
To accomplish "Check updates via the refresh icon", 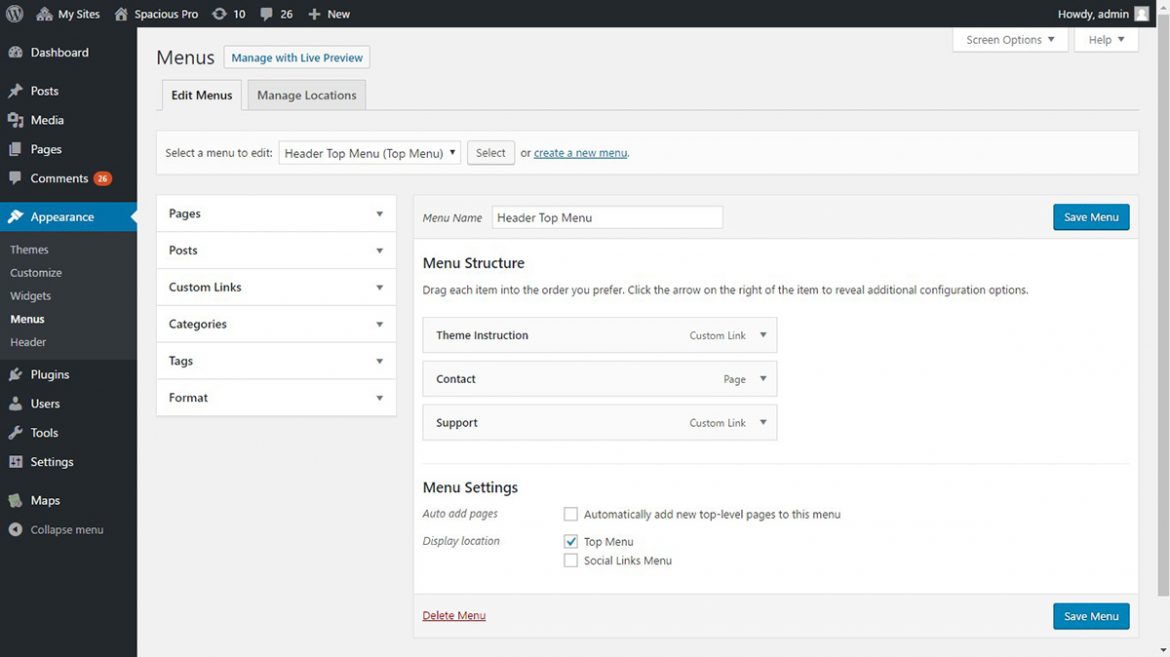I will coord(220,13).
